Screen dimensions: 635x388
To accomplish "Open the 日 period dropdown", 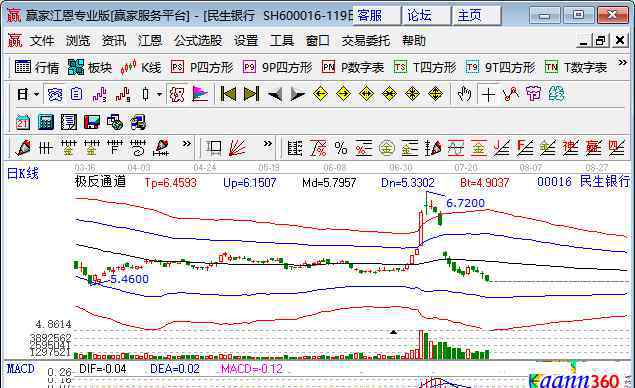I will [28, 94].
